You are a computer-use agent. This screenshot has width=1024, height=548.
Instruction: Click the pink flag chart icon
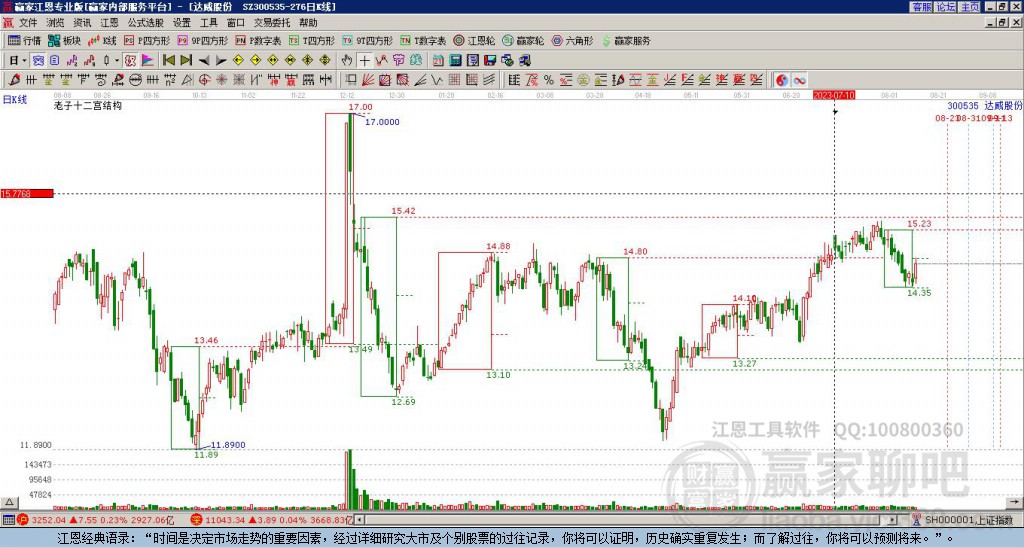pos(148,61)
